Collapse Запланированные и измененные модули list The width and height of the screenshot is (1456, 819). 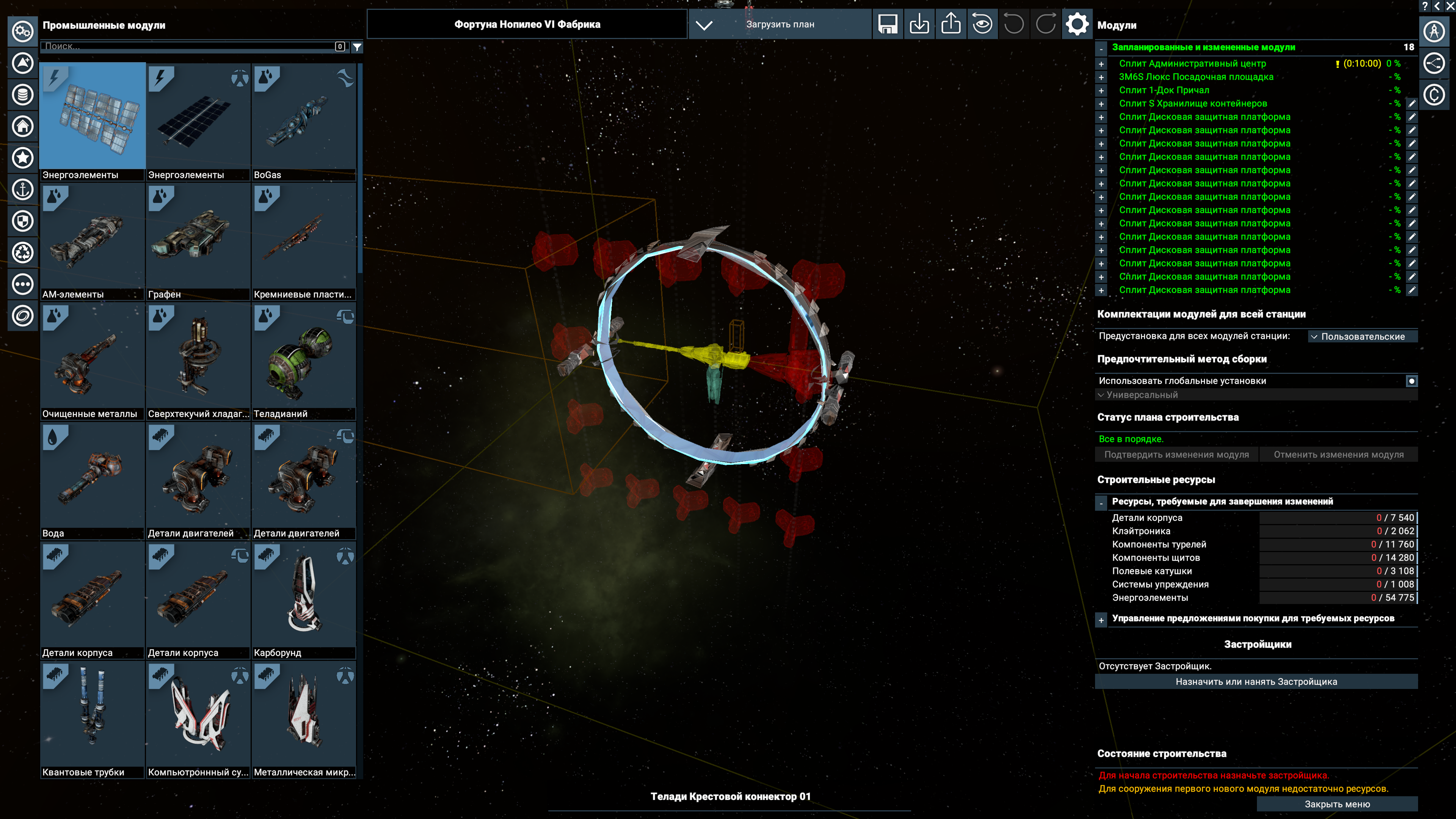coord(1101,49)
